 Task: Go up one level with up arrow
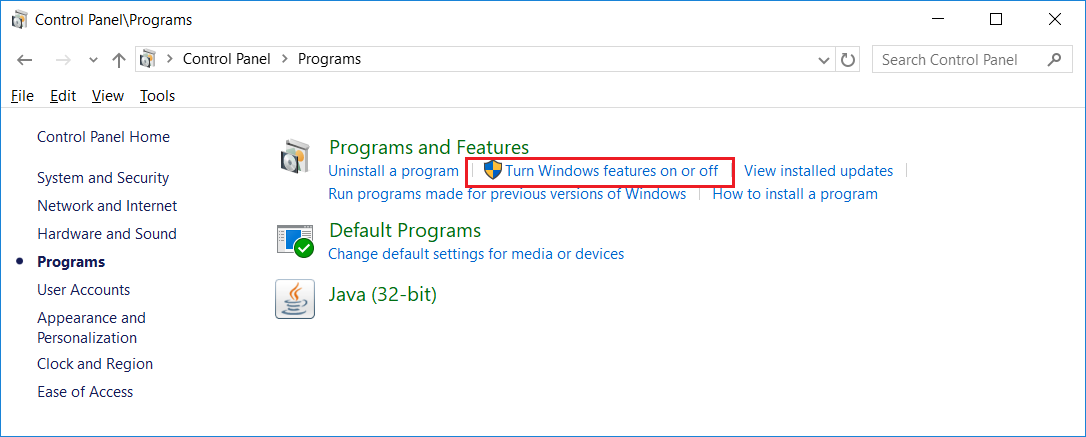[x=118, y=60]
